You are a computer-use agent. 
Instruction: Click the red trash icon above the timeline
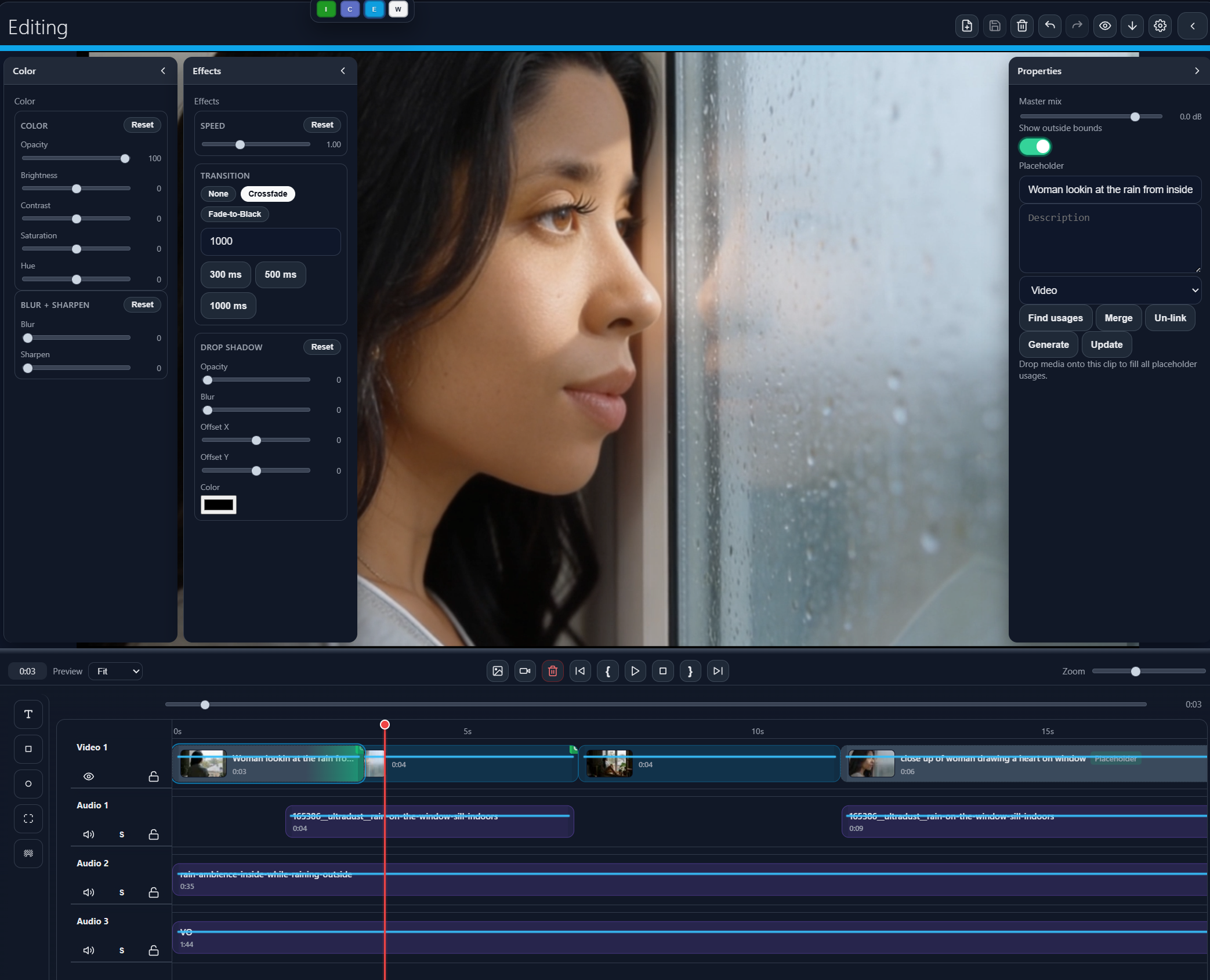click(x=552, y=671)
